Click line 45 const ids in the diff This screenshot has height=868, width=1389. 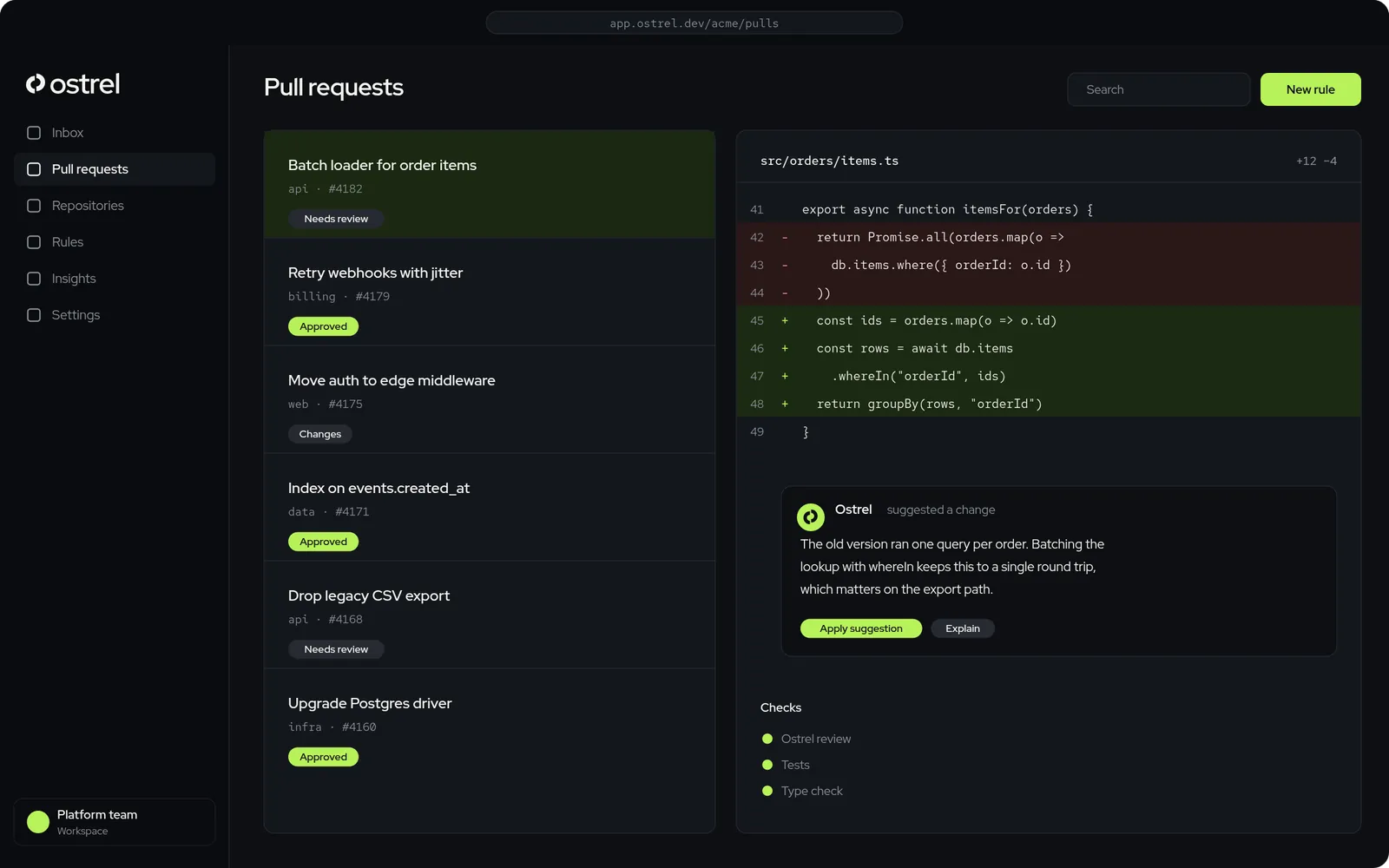(1049, 320)
